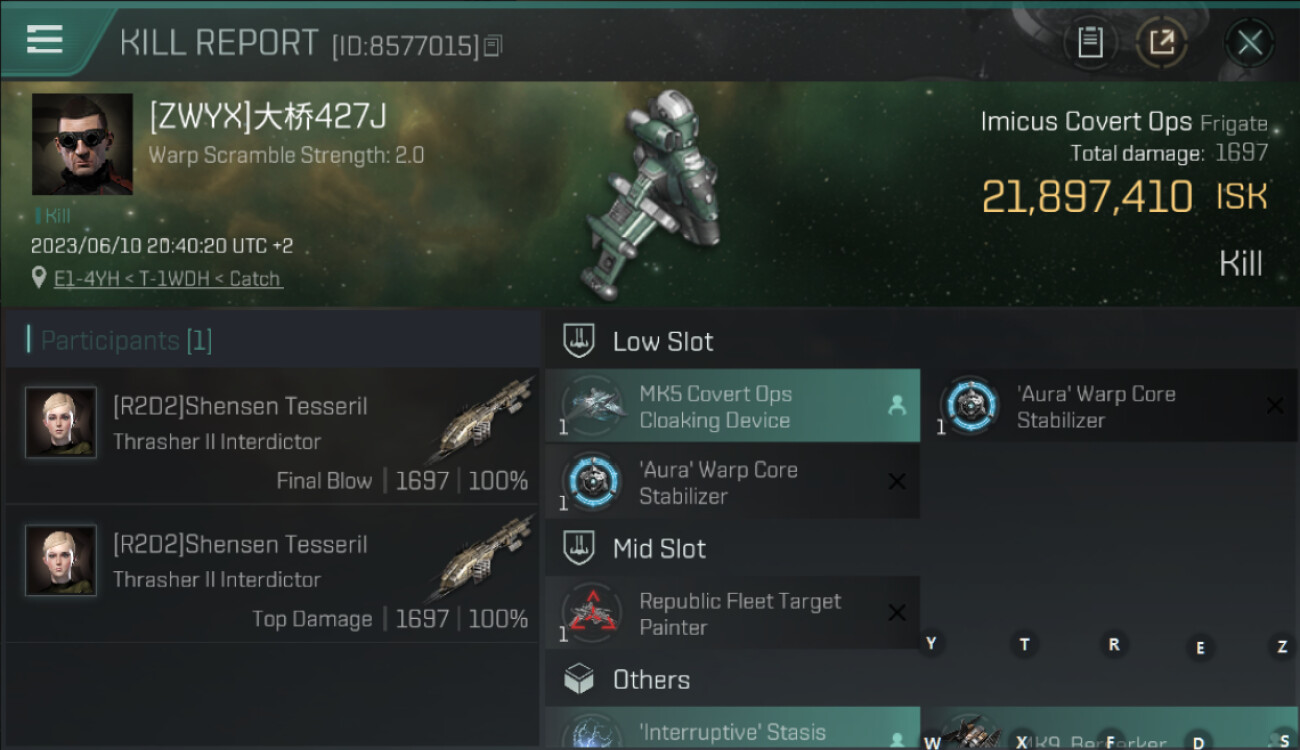Open the clipboard notes icon
Screen dimensions: 1300x750
1090,43
